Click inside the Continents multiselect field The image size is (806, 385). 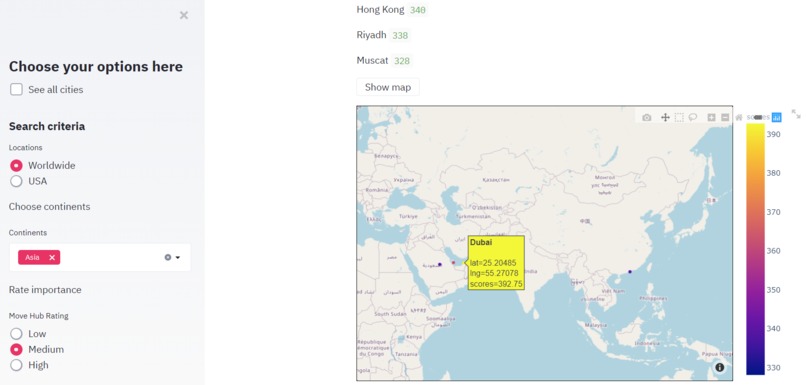click(x=100, y=258)
